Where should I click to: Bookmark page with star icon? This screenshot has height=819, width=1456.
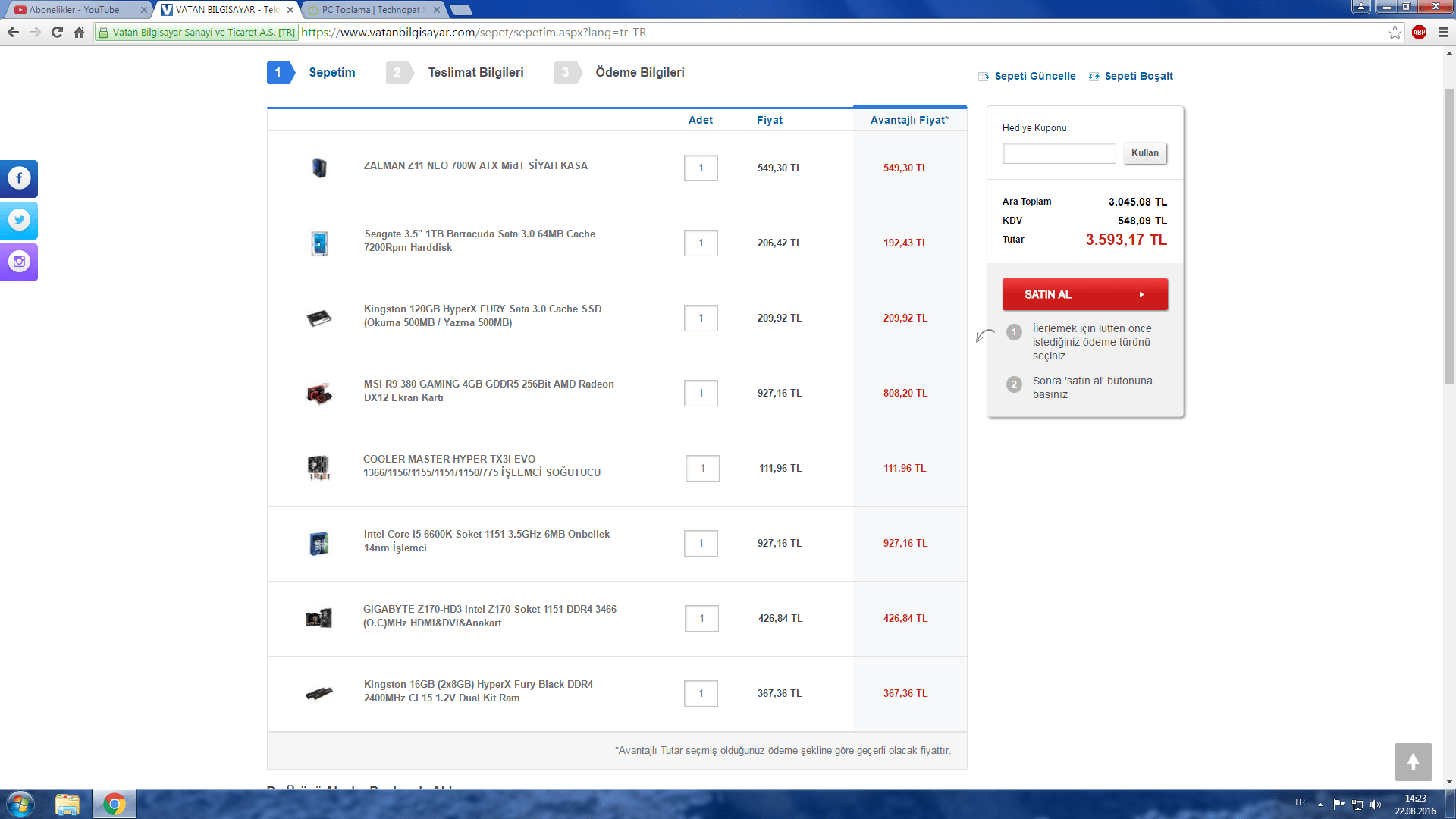tap(1395, 32)
